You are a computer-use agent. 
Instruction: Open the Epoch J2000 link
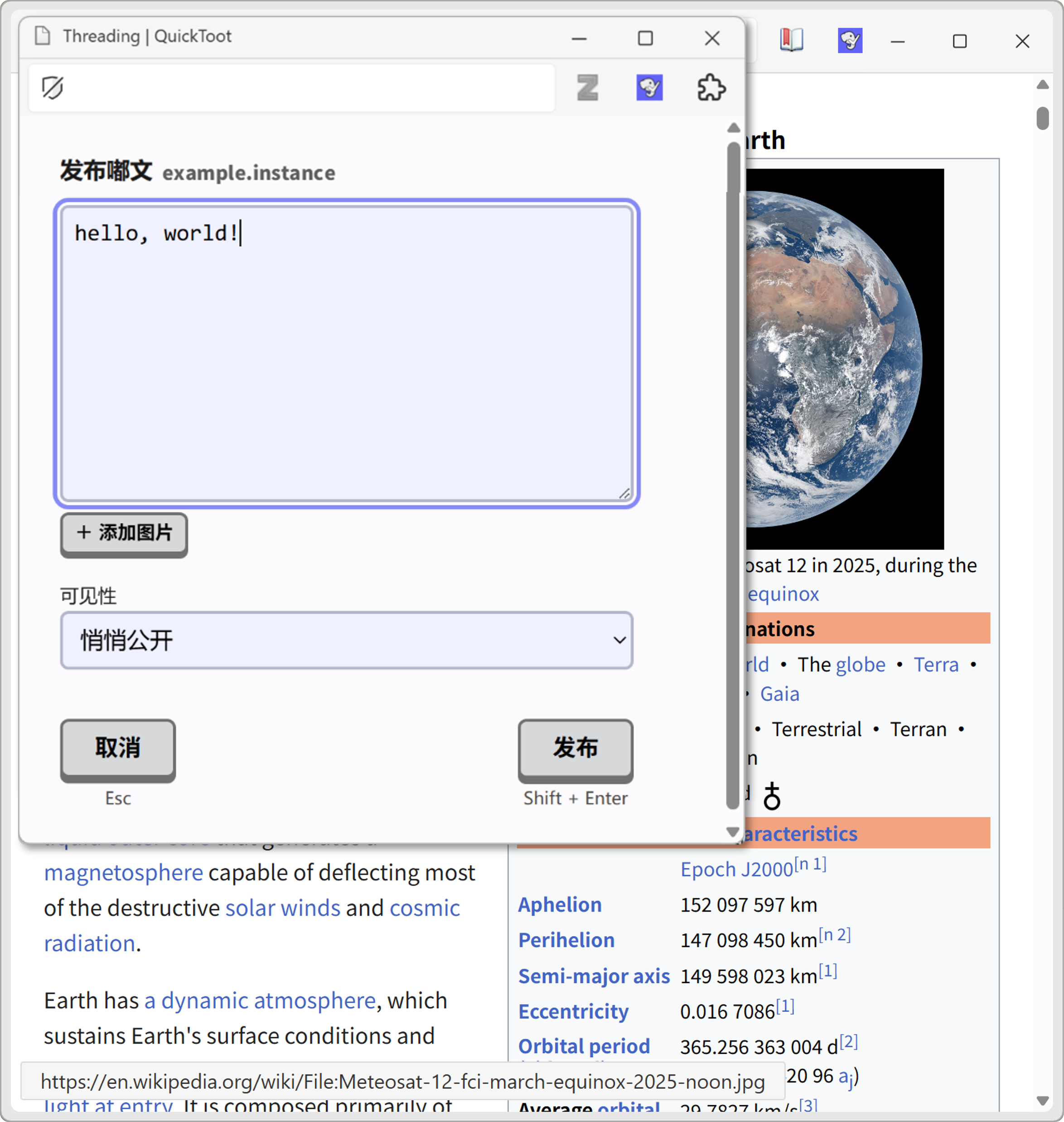[736, 869]
